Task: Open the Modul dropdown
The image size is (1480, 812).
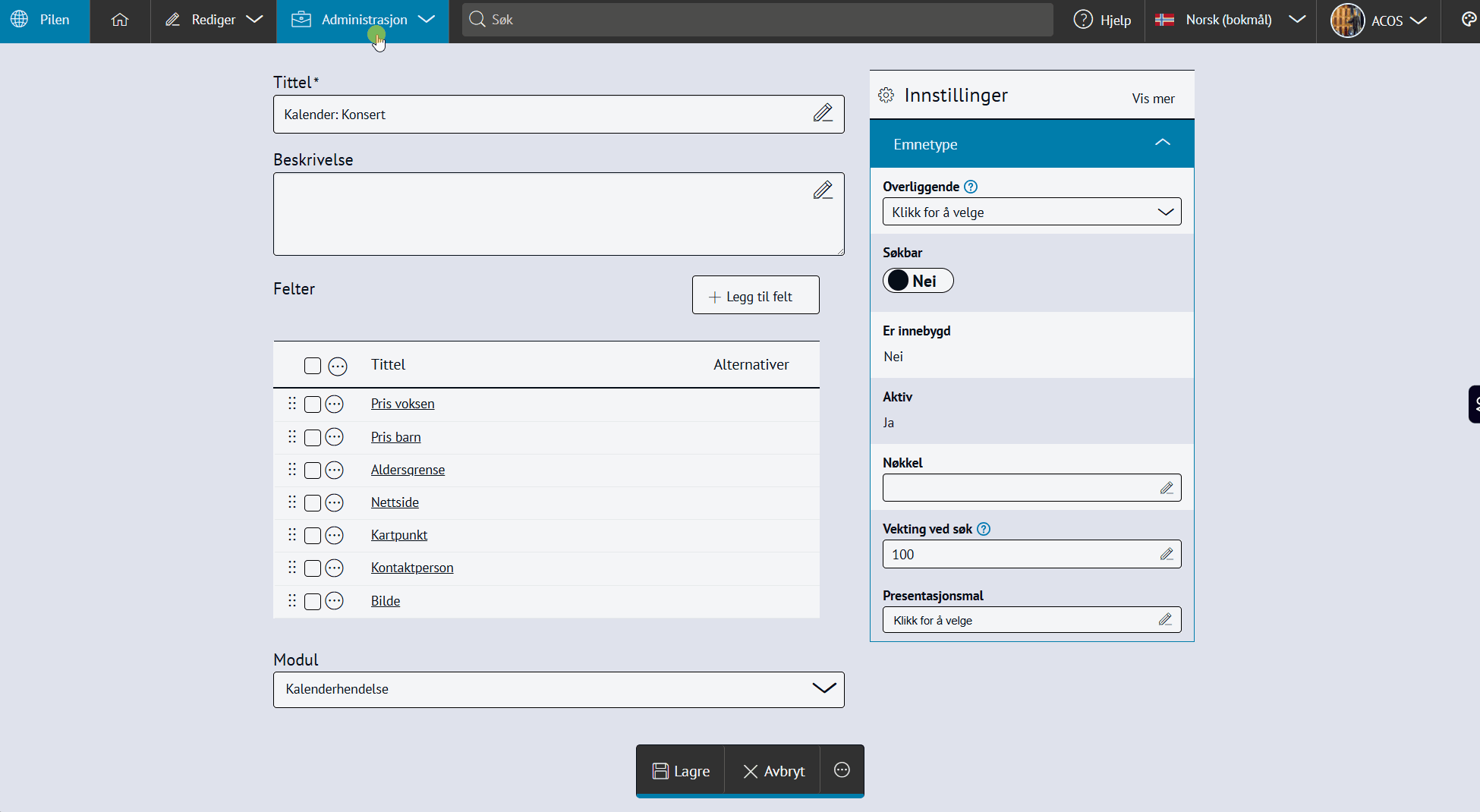Action: pos(558,689)
